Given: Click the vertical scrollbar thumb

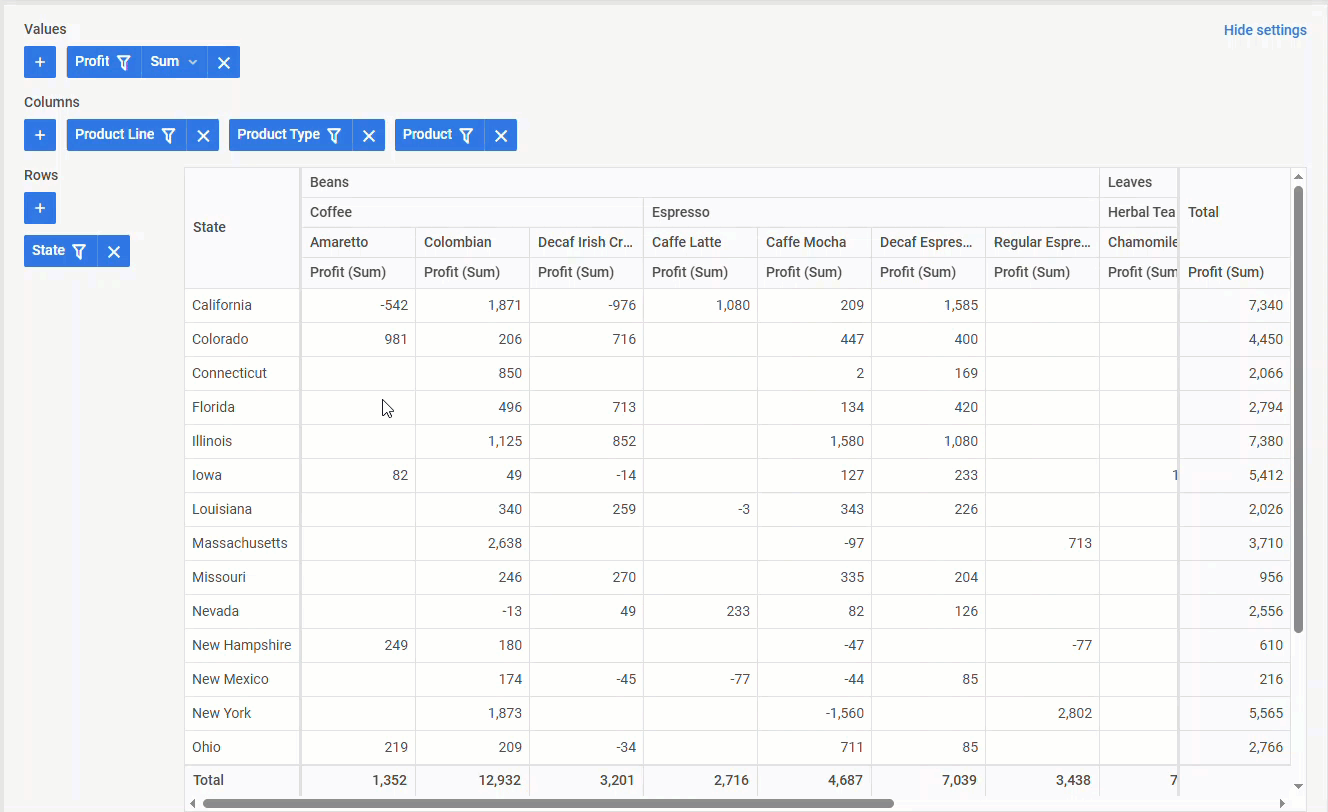Looking at the screenshot, I should [1298, 409].
